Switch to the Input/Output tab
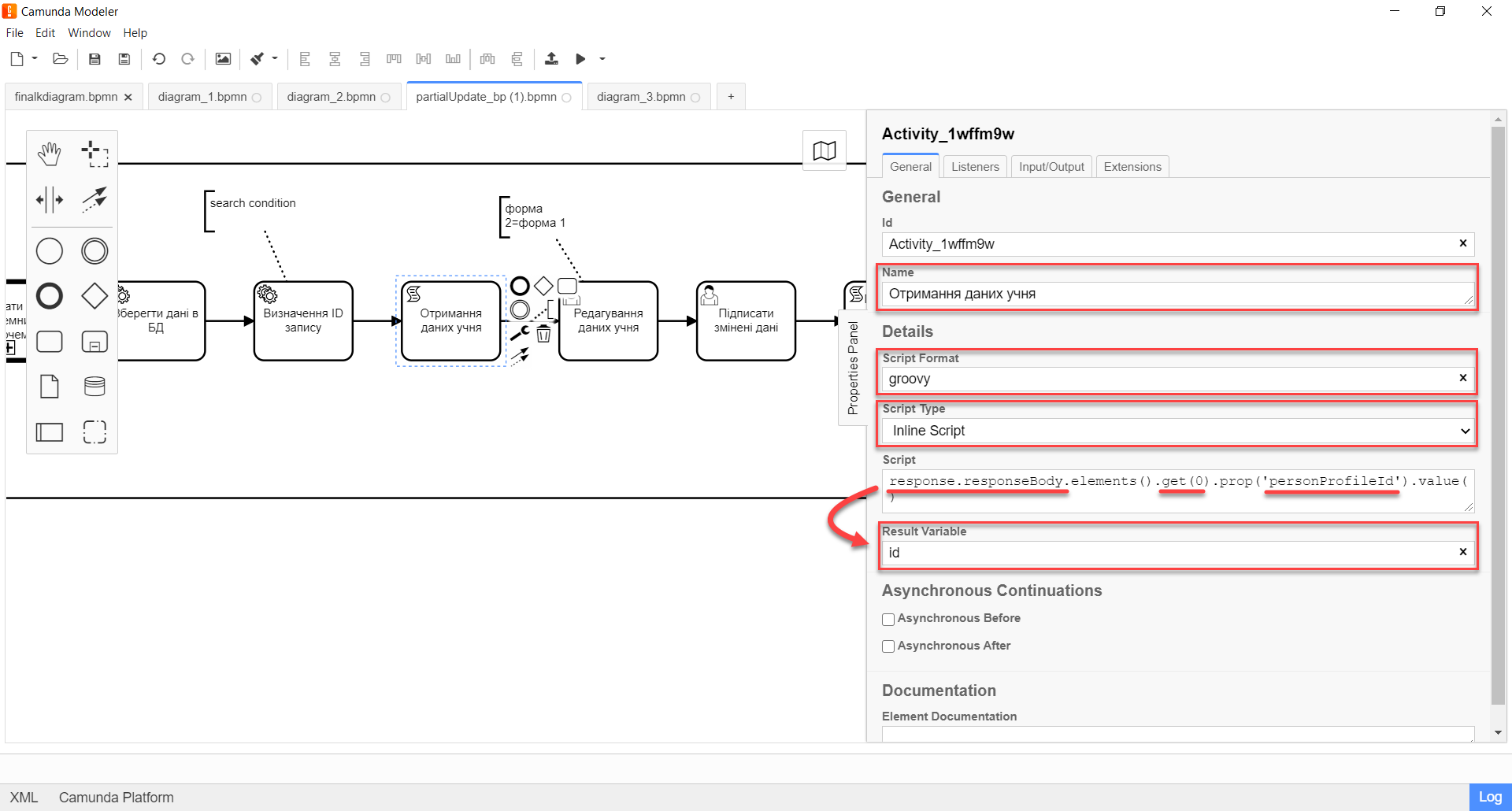Image resolution: width=1512 pixels, height=811 pixels. [x=1051, y=167]
